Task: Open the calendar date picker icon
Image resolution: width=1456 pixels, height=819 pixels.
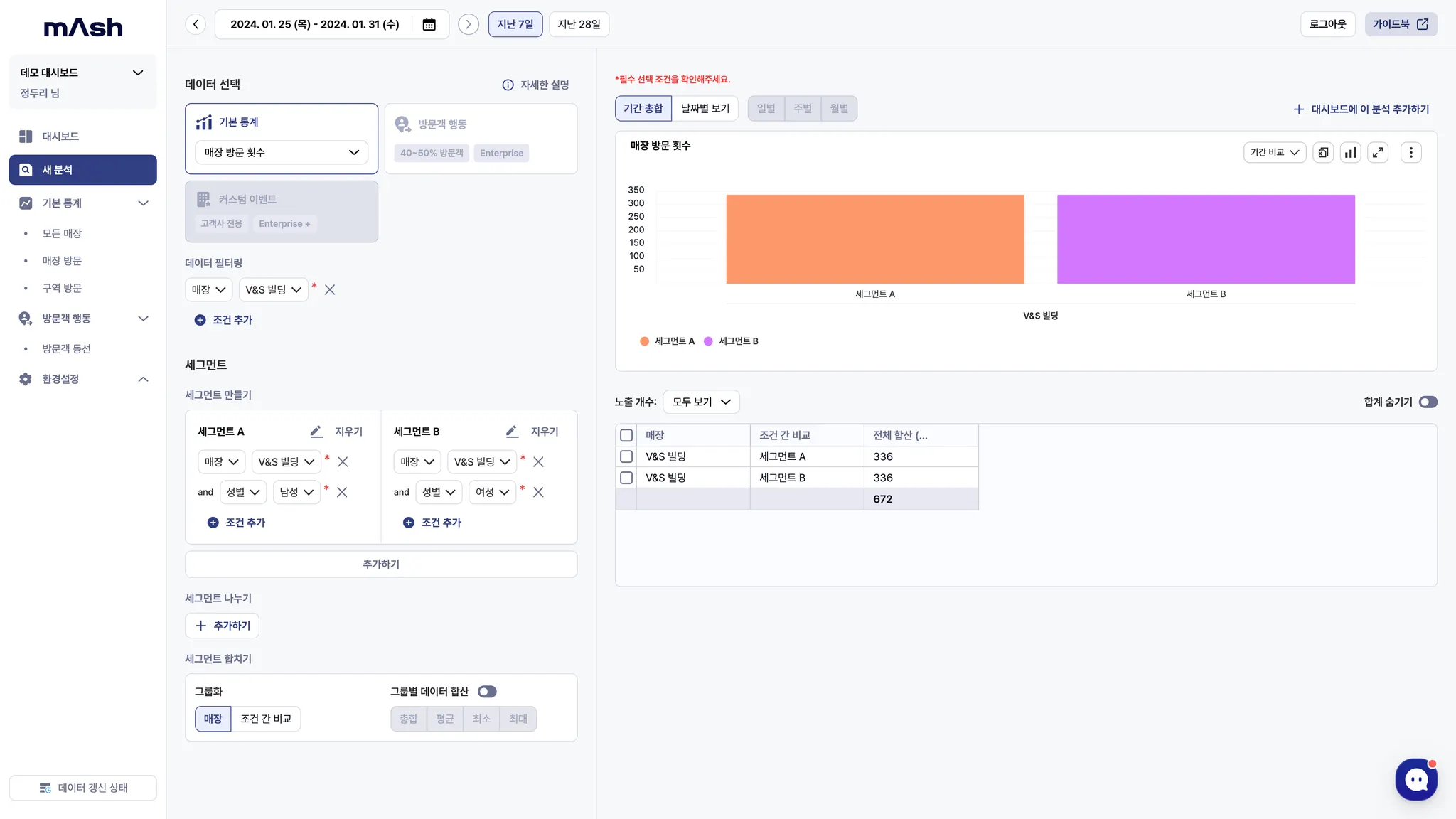Action: point(429,24)
